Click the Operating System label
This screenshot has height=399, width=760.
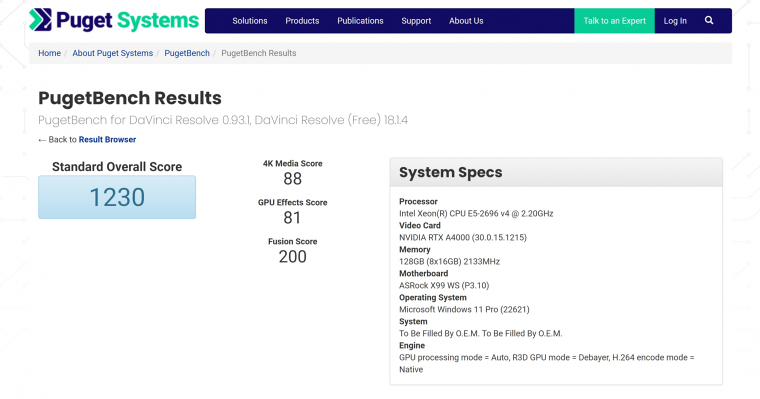433,297
